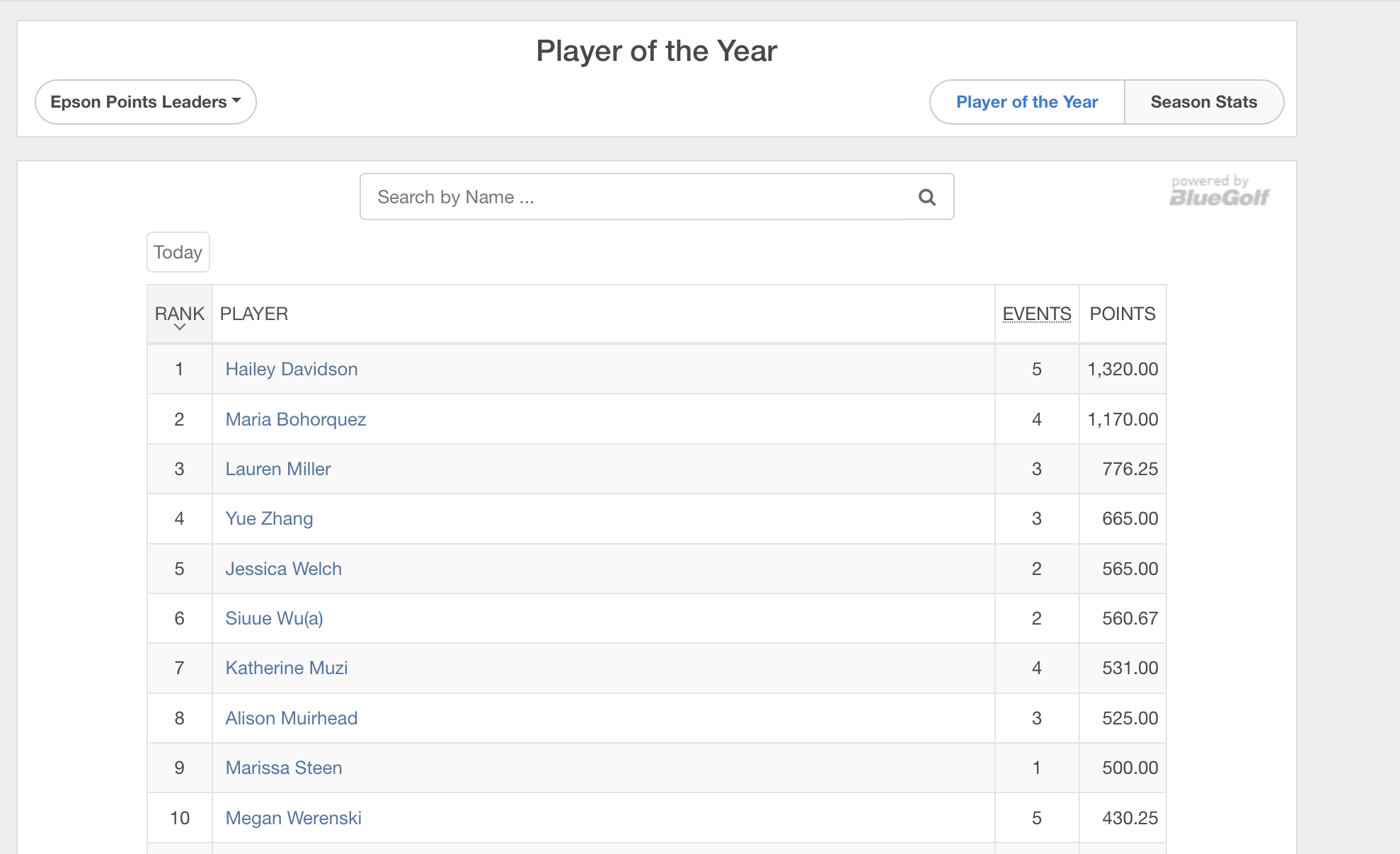The image size is (1400, 854).
Task: Open Alison Muirhead's profile
Action: [x=292, y=718]
